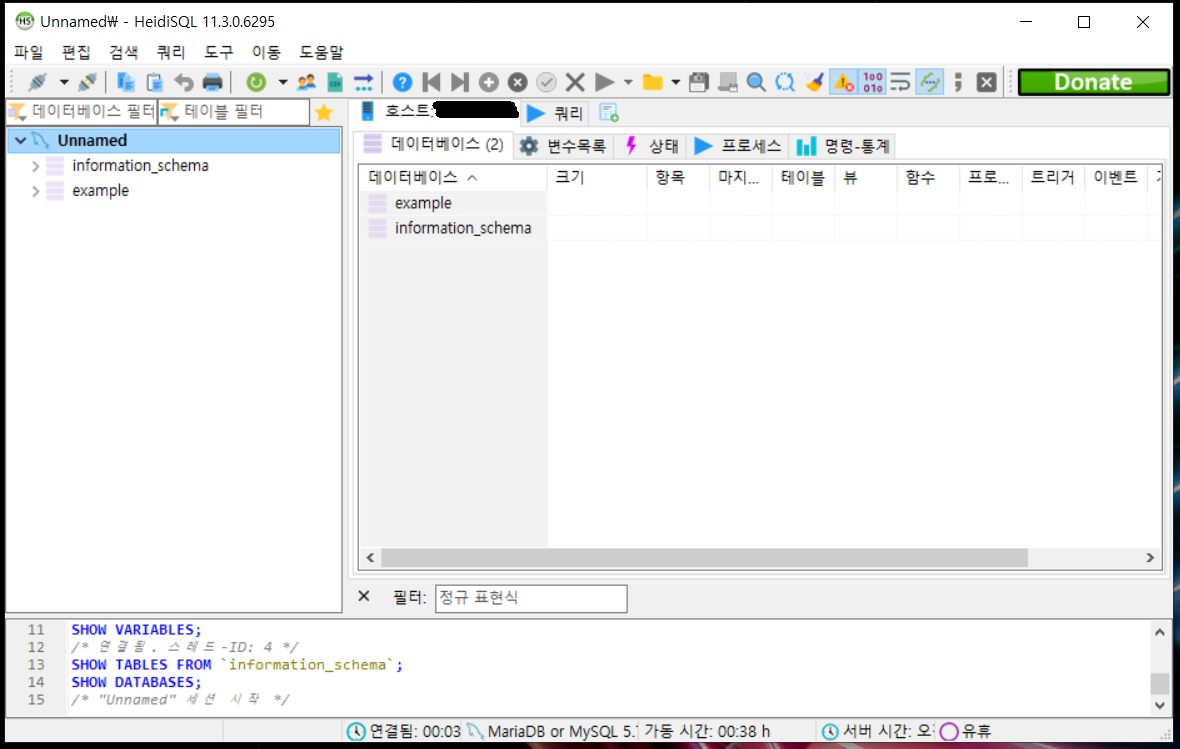Open SQL file with folder icon
Image resolution: width=1180 pixels, height=749 pixels.
[652, 82]
